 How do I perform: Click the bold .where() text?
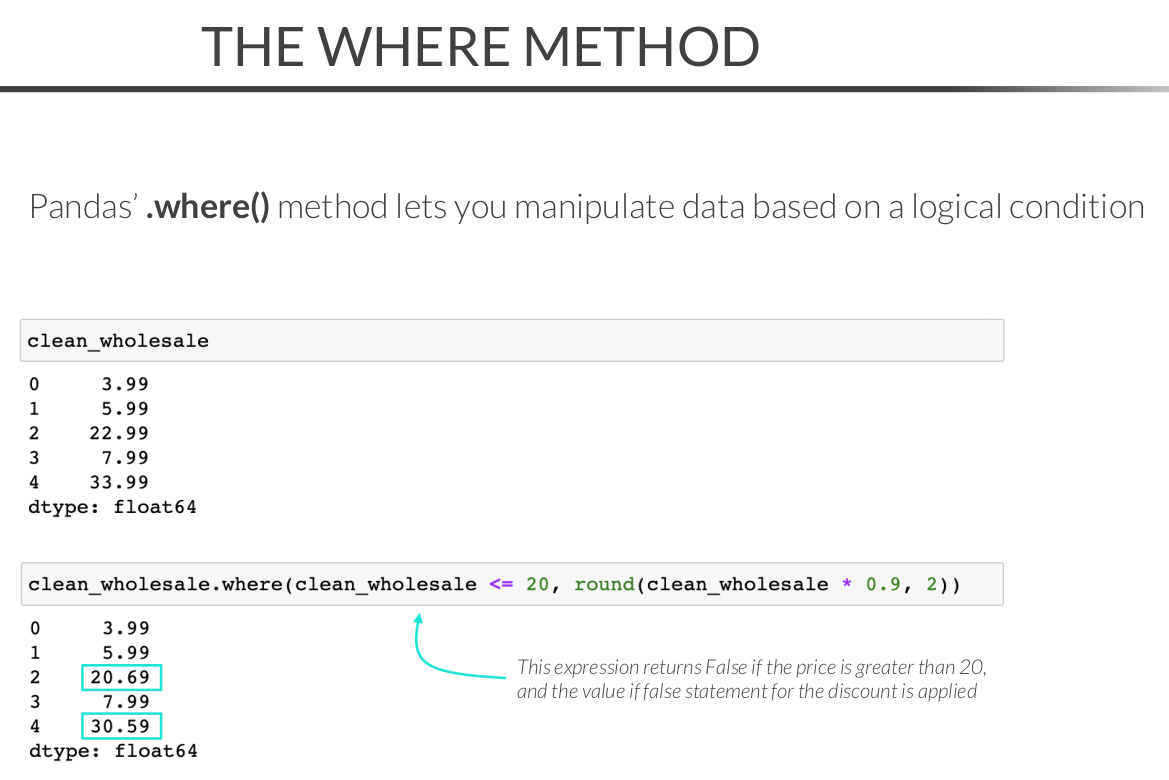[208, 207]
